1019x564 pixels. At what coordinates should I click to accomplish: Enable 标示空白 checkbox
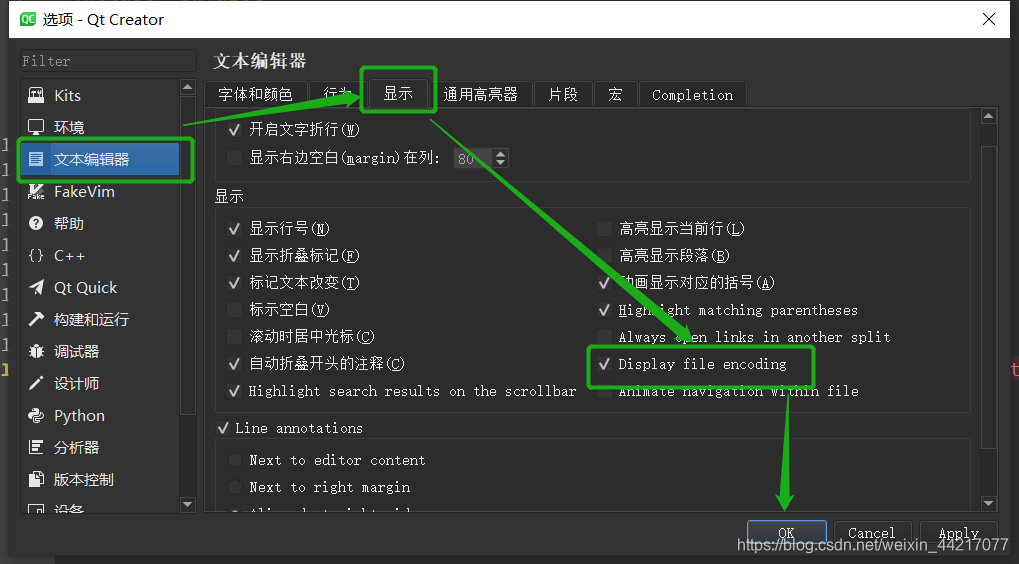235,310
